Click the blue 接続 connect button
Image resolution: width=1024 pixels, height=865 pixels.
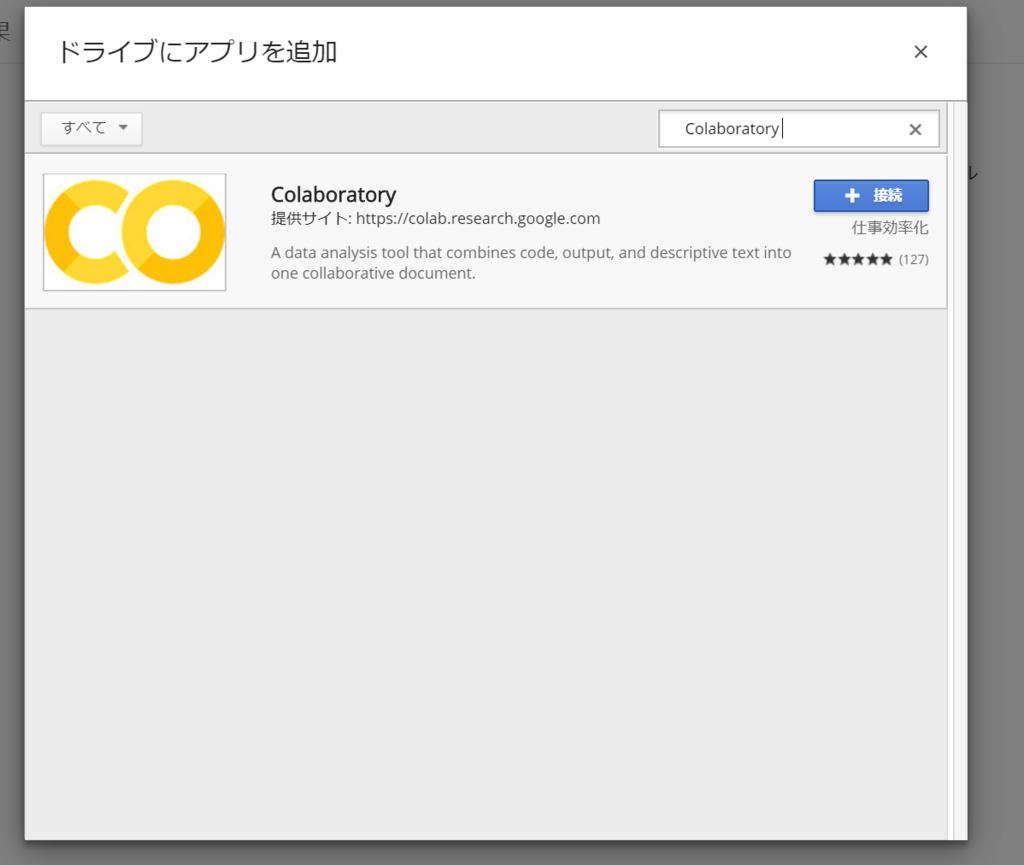871,195
